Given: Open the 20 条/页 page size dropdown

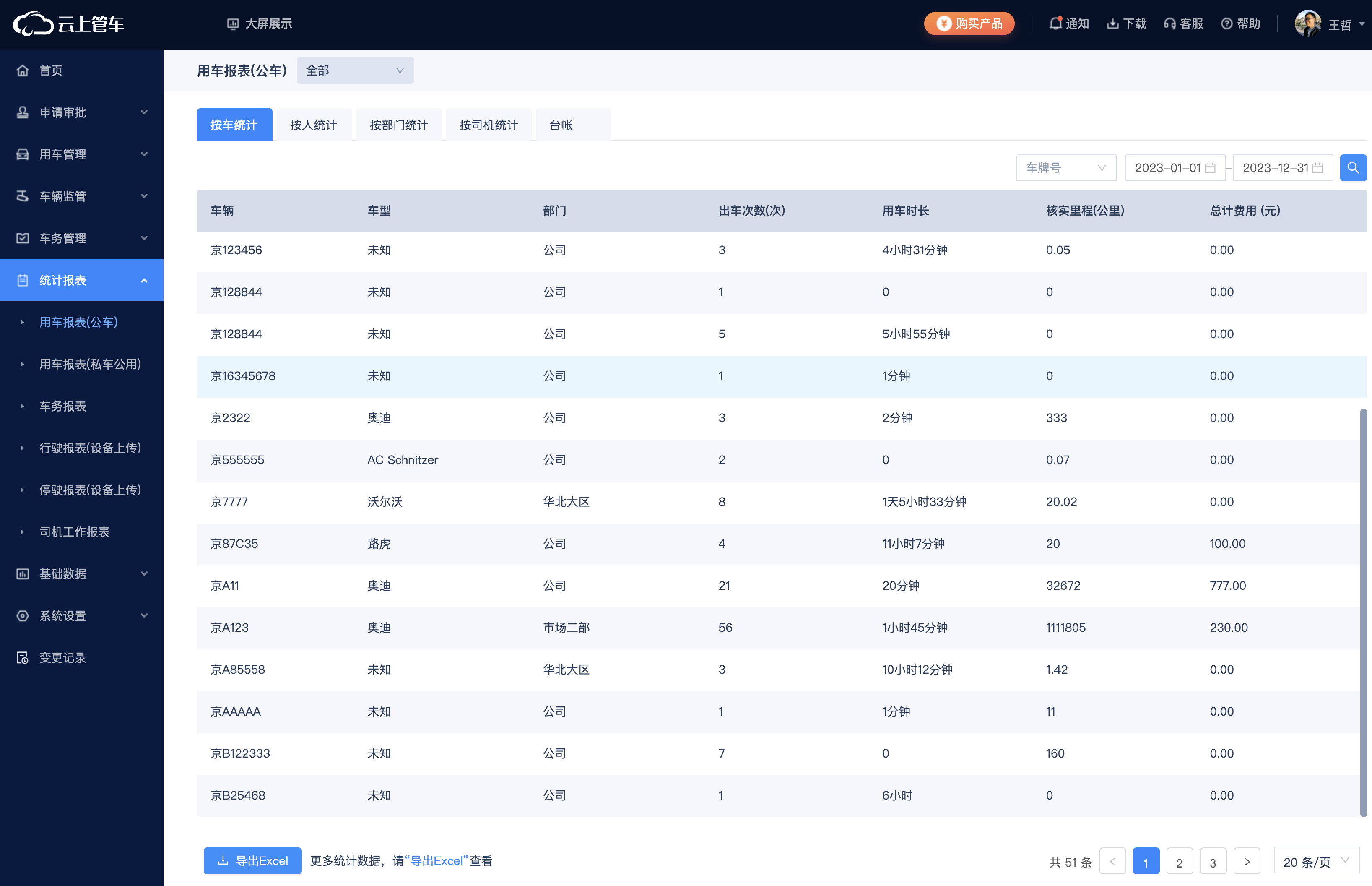Looking at the screenshot, I should pos(1316,861).
